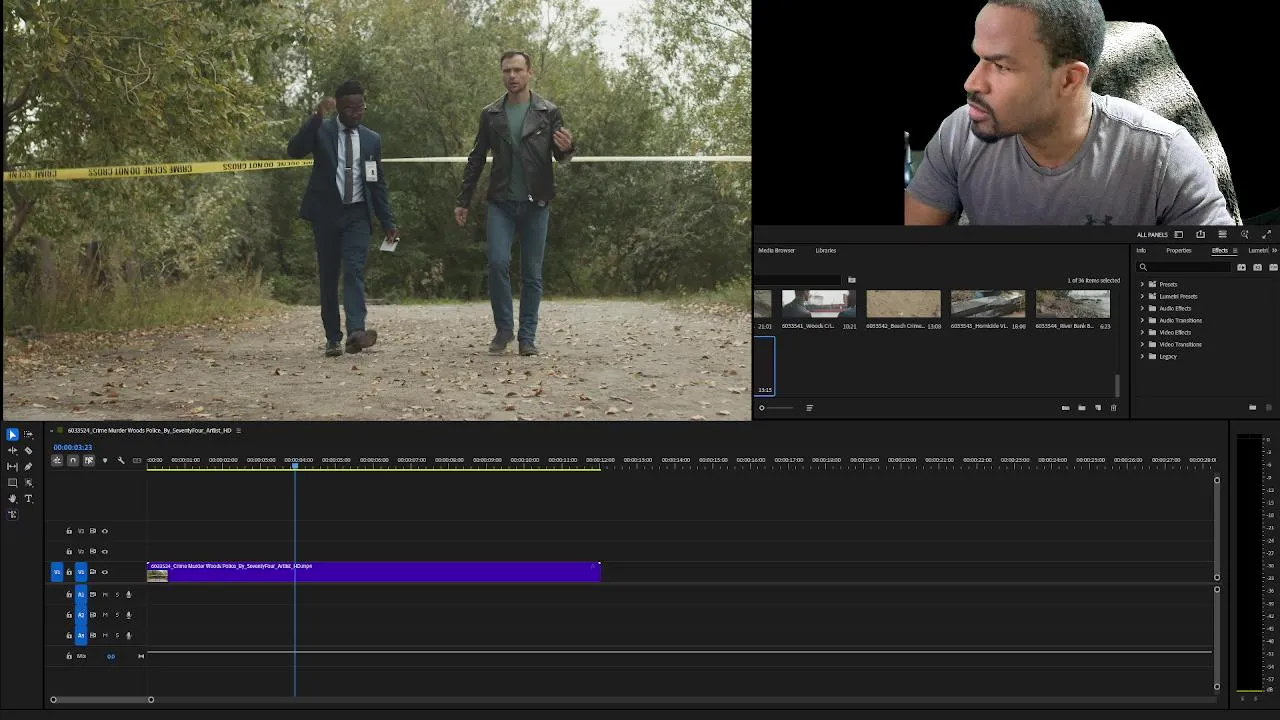
Task: Open the Effects panel hamburger menu
Action: [x=1235, y=250]
